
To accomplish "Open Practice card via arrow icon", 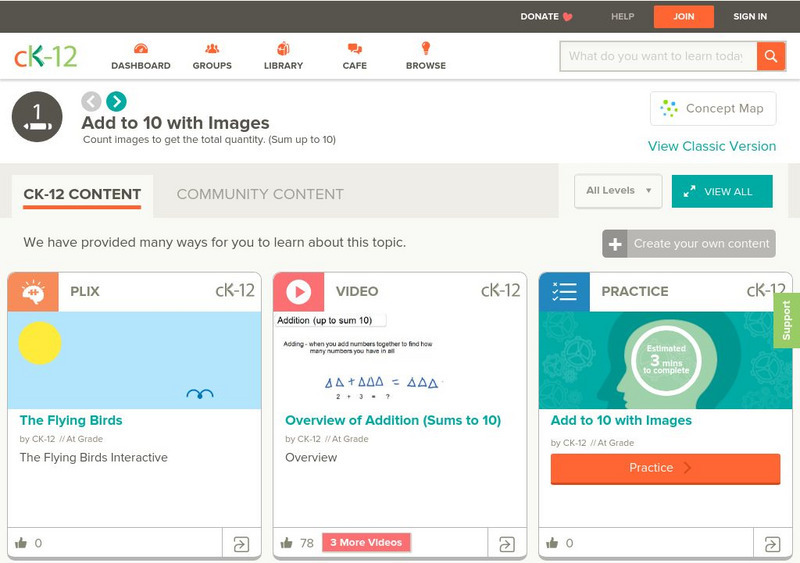I will tap(772, 544).
